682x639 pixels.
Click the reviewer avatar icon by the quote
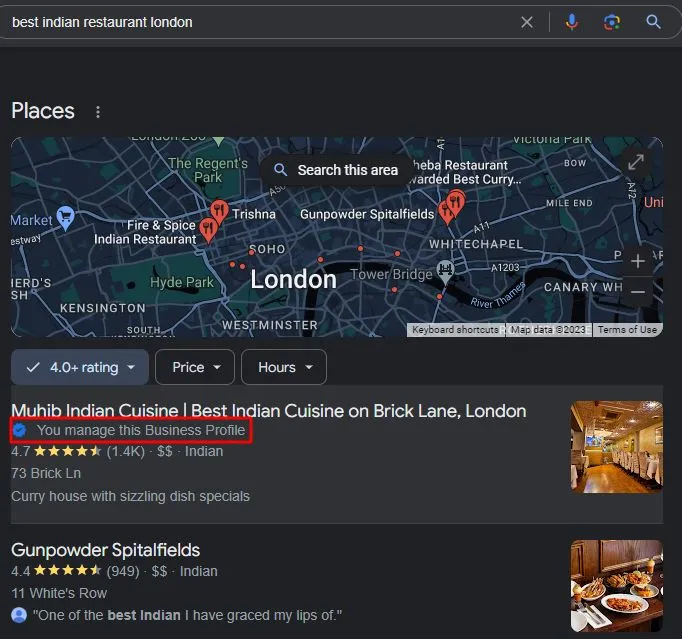pos(19,615)
